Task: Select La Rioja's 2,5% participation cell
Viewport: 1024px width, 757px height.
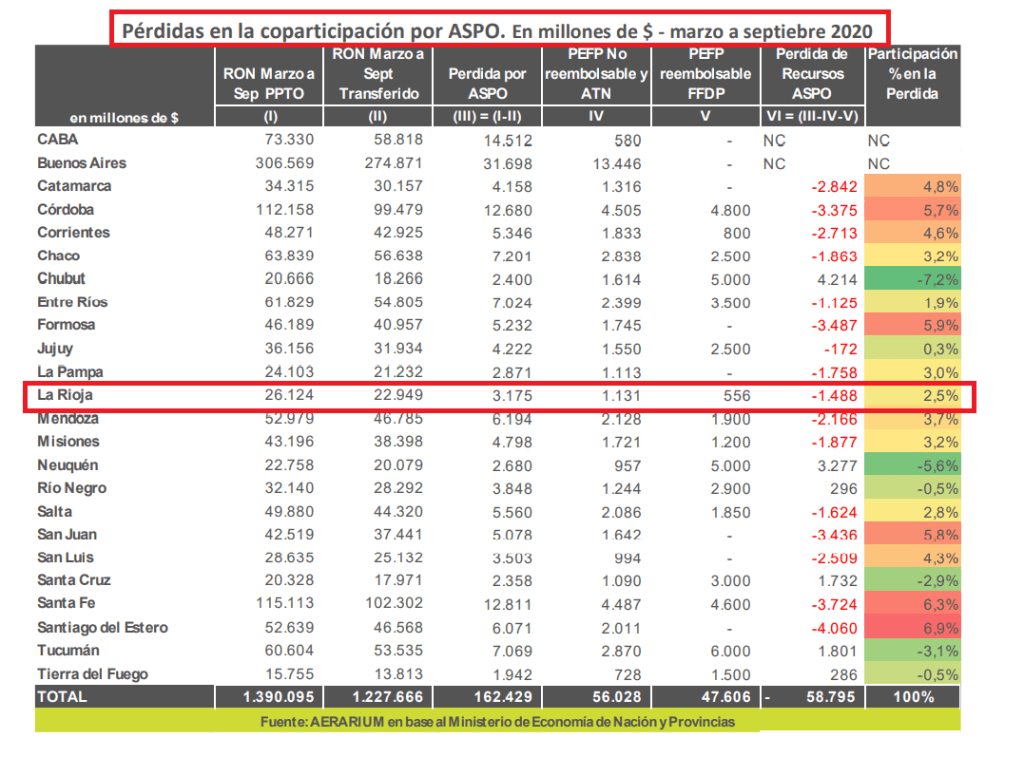Action: pyautogui.click(x=912, y=396)
